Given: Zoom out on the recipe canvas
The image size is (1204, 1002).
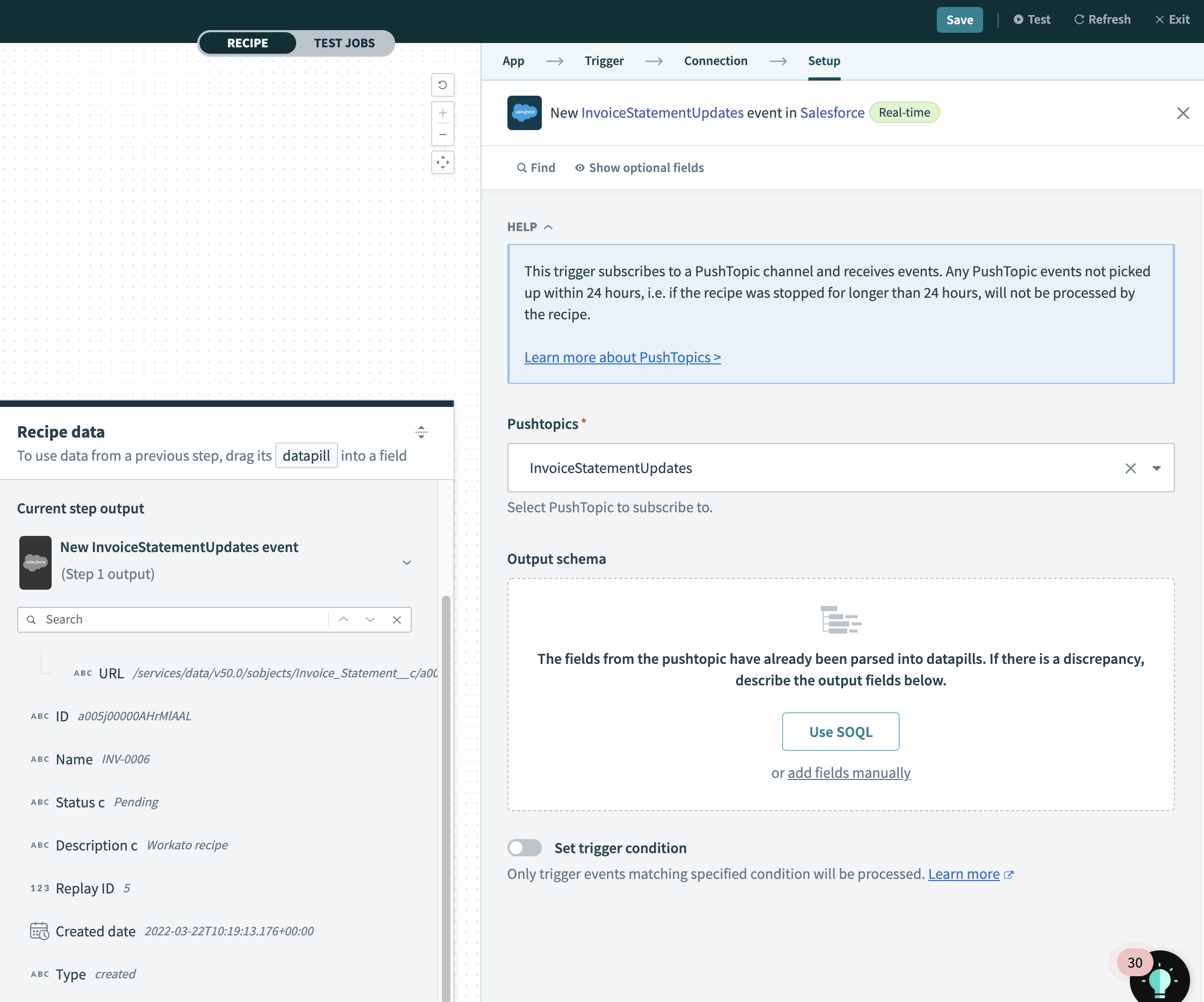Looking at the screenshot, I should click(442, 135).
